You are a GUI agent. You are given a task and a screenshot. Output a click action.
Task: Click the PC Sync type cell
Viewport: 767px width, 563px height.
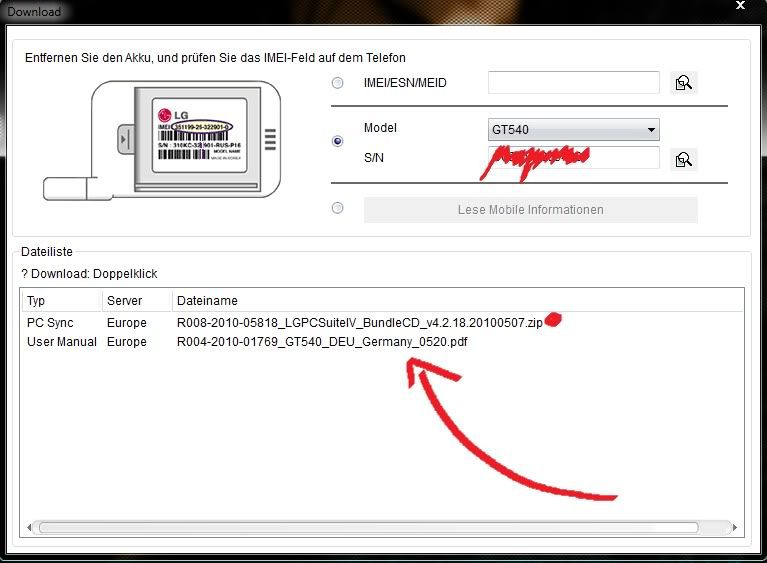(50, 323)
